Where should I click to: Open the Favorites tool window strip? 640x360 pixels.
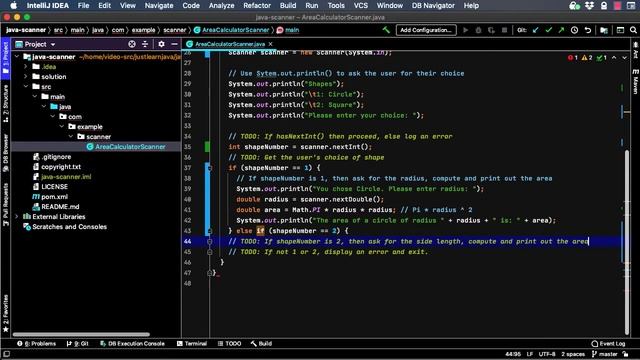coord(5,313)
